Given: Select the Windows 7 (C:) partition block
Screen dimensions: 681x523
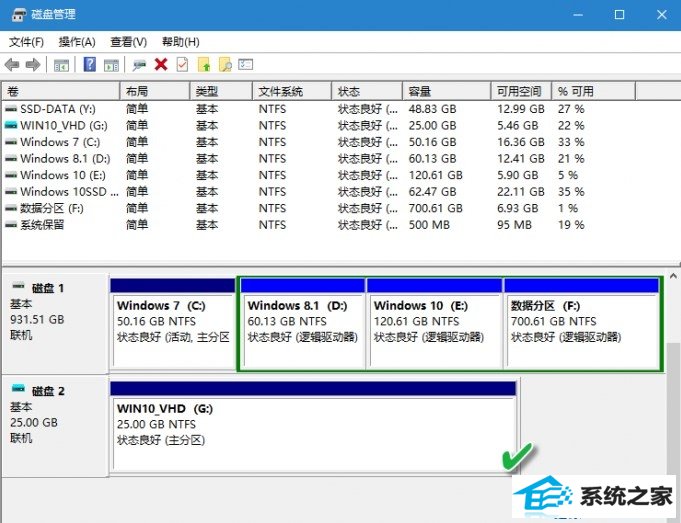Looking at the screenshot, I should point(173,324).
